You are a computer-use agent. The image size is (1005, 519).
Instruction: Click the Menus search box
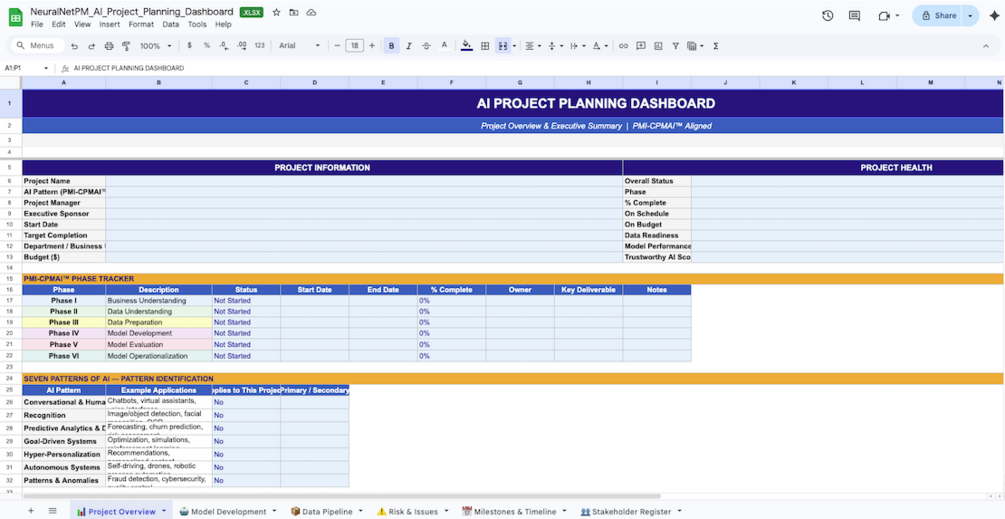[x=38, y=45]
